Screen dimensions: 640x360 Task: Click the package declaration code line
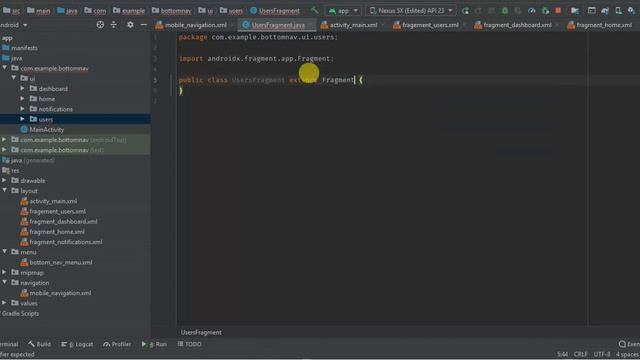(x=258, y=37)
